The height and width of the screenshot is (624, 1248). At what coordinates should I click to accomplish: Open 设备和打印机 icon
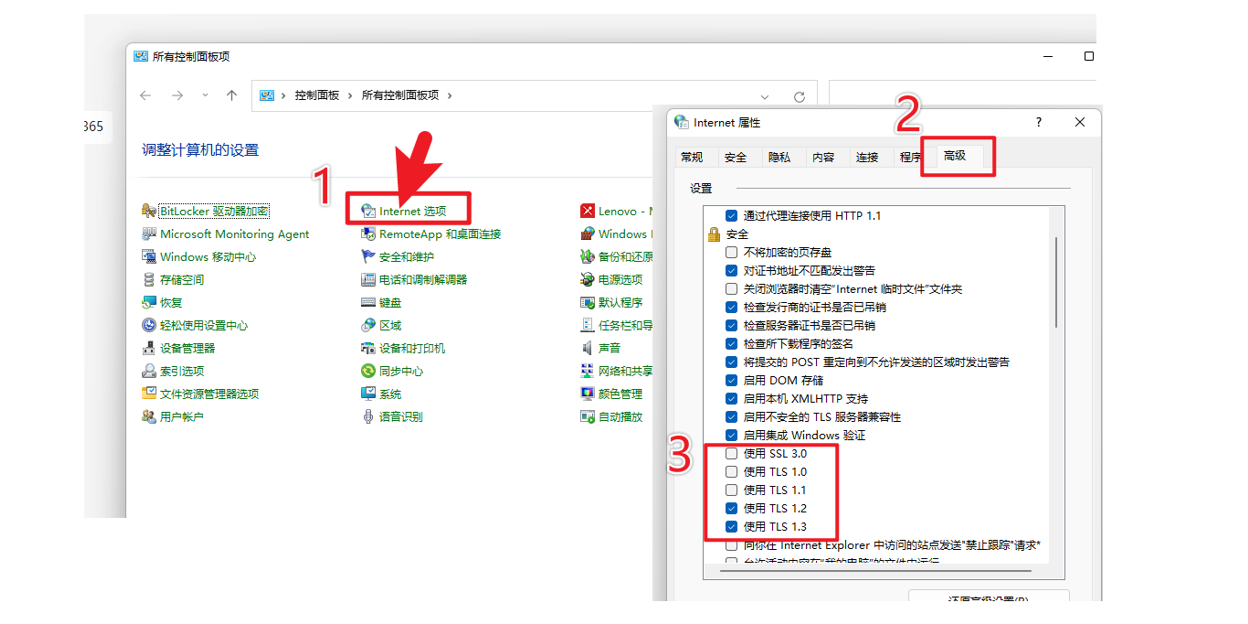pos(368,349)
